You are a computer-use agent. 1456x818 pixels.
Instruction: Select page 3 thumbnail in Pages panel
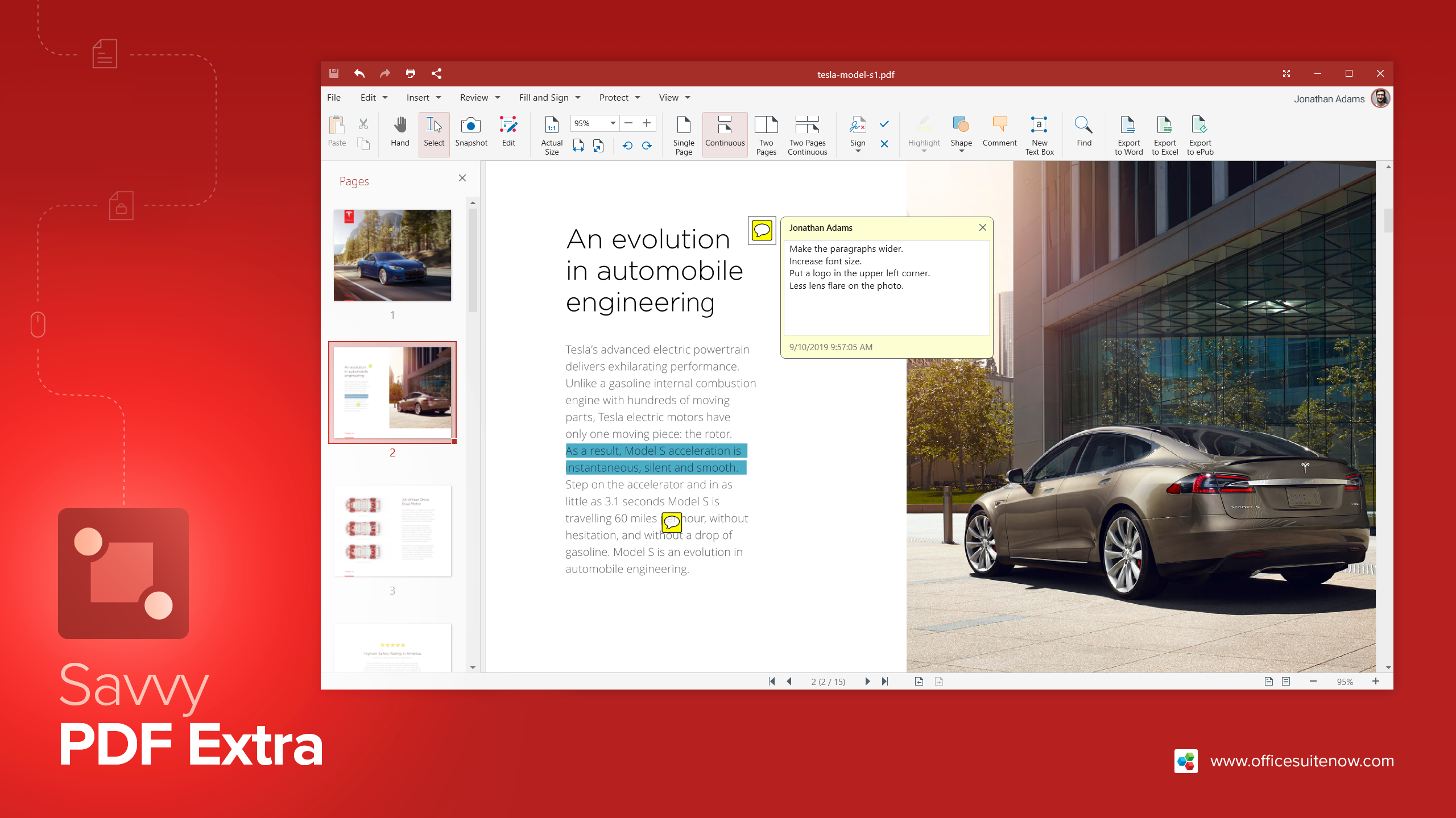tap(392, 531)
